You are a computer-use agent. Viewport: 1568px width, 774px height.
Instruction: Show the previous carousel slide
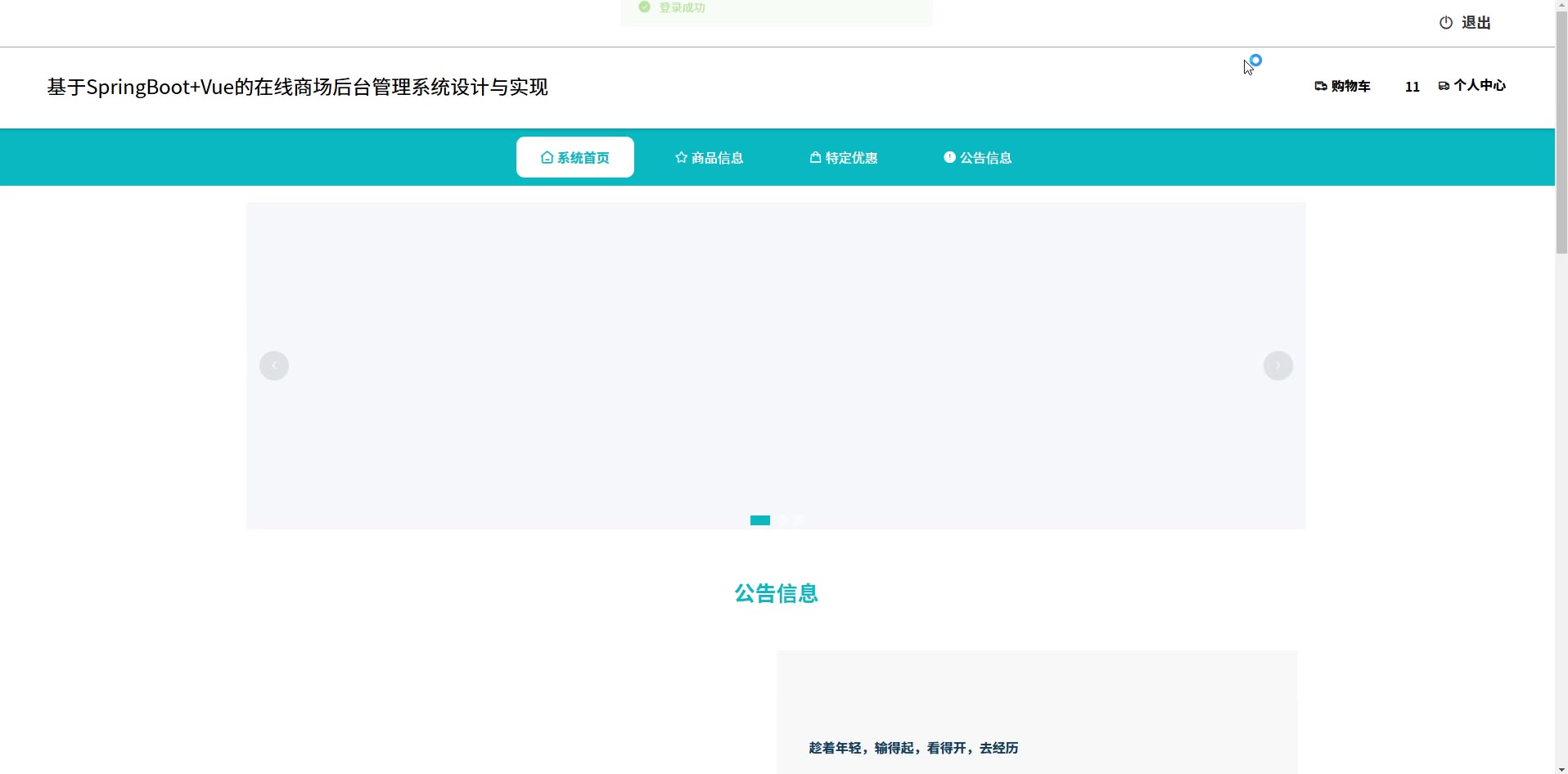click(274, 366)
